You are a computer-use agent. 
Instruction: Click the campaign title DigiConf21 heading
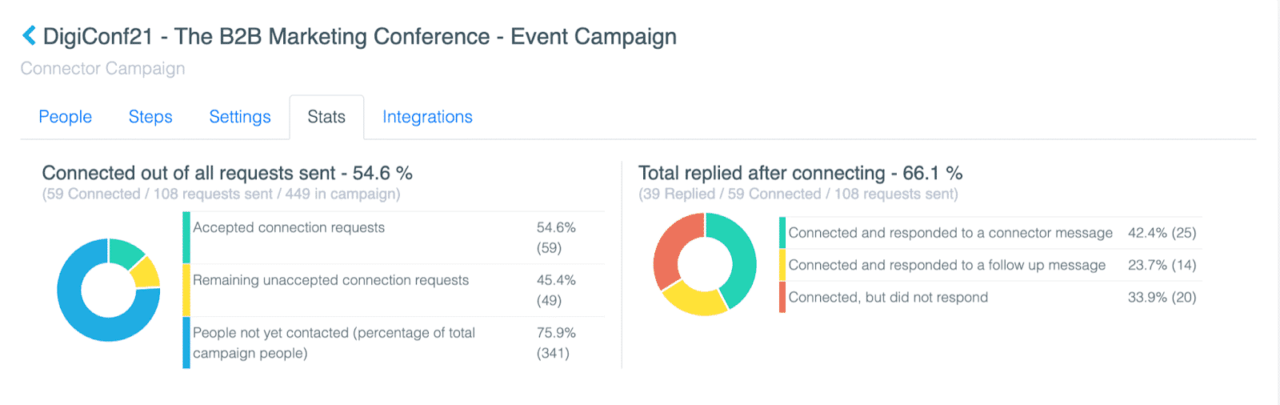[x=360, y=37]
